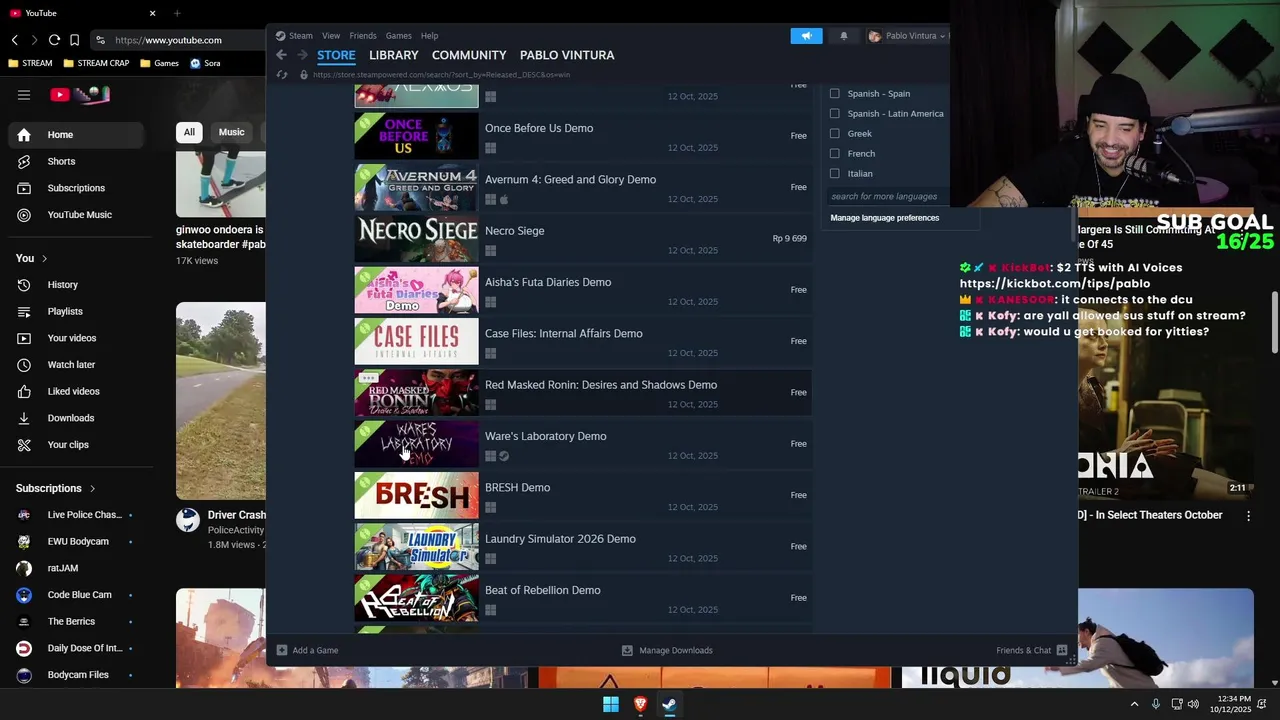The image size is (1280, 720).
Task: Open Necro Siege store listing
Action: tap(583, 239)
